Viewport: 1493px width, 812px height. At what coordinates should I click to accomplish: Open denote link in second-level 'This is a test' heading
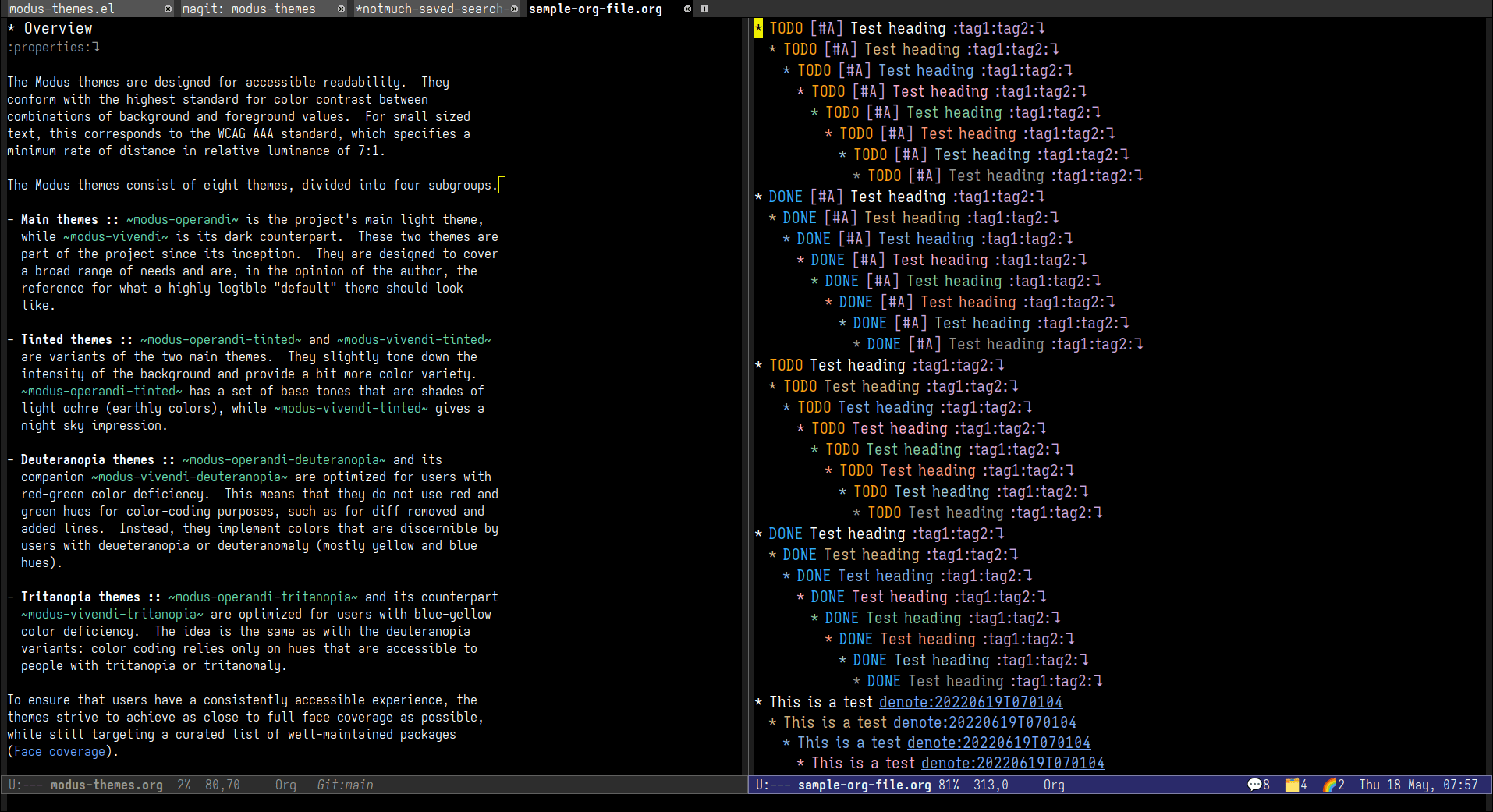984,722
